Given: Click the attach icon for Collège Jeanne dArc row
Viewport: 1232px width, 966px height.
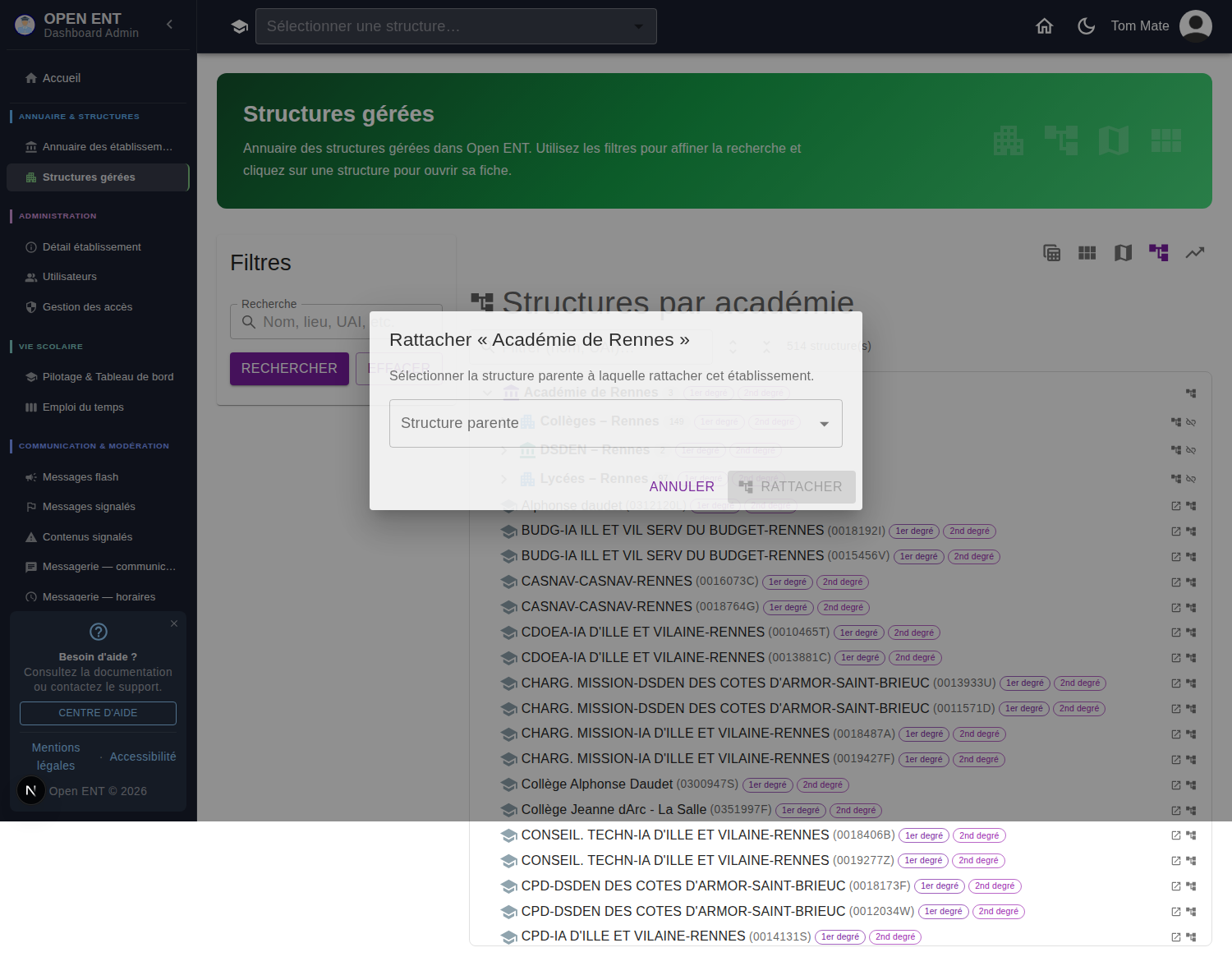Looking at the screenshot, I should [x=1191, y=811].
